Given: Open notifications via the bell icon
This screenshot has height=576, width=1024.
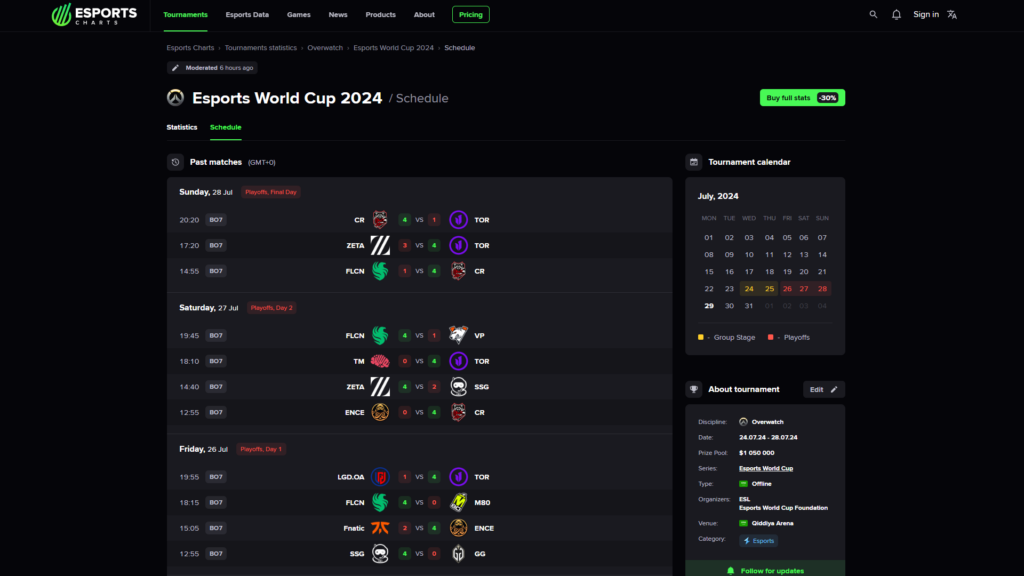Looking at the screenshot, I should point(898,15).
